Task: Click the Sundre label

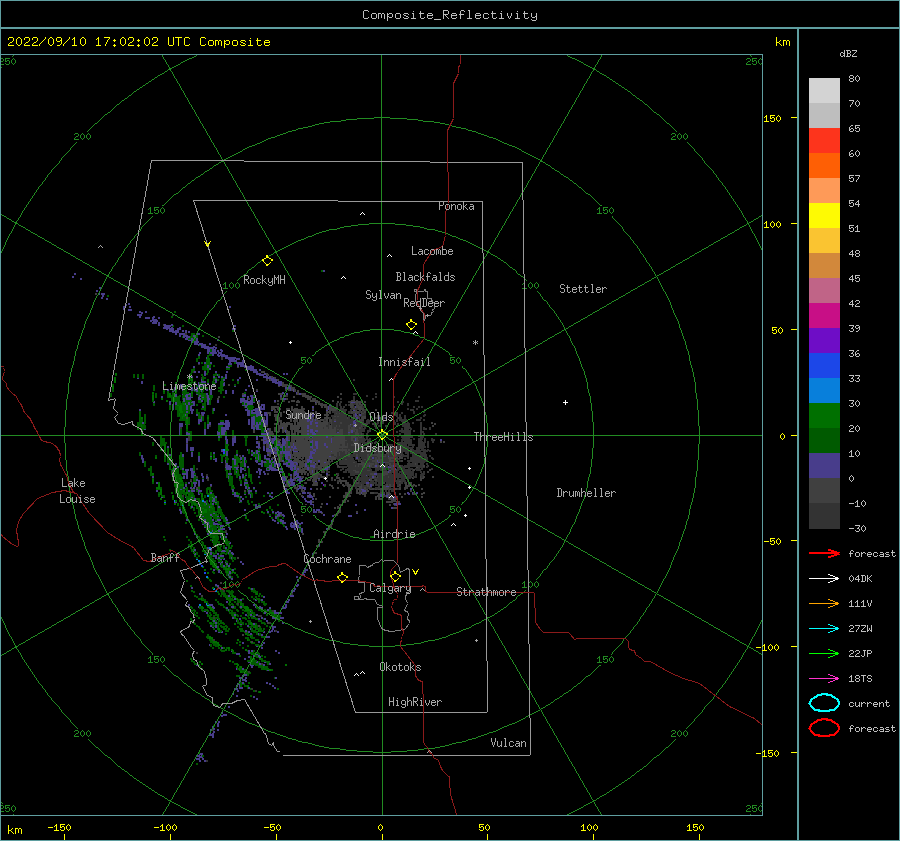Action: point(303,414)
